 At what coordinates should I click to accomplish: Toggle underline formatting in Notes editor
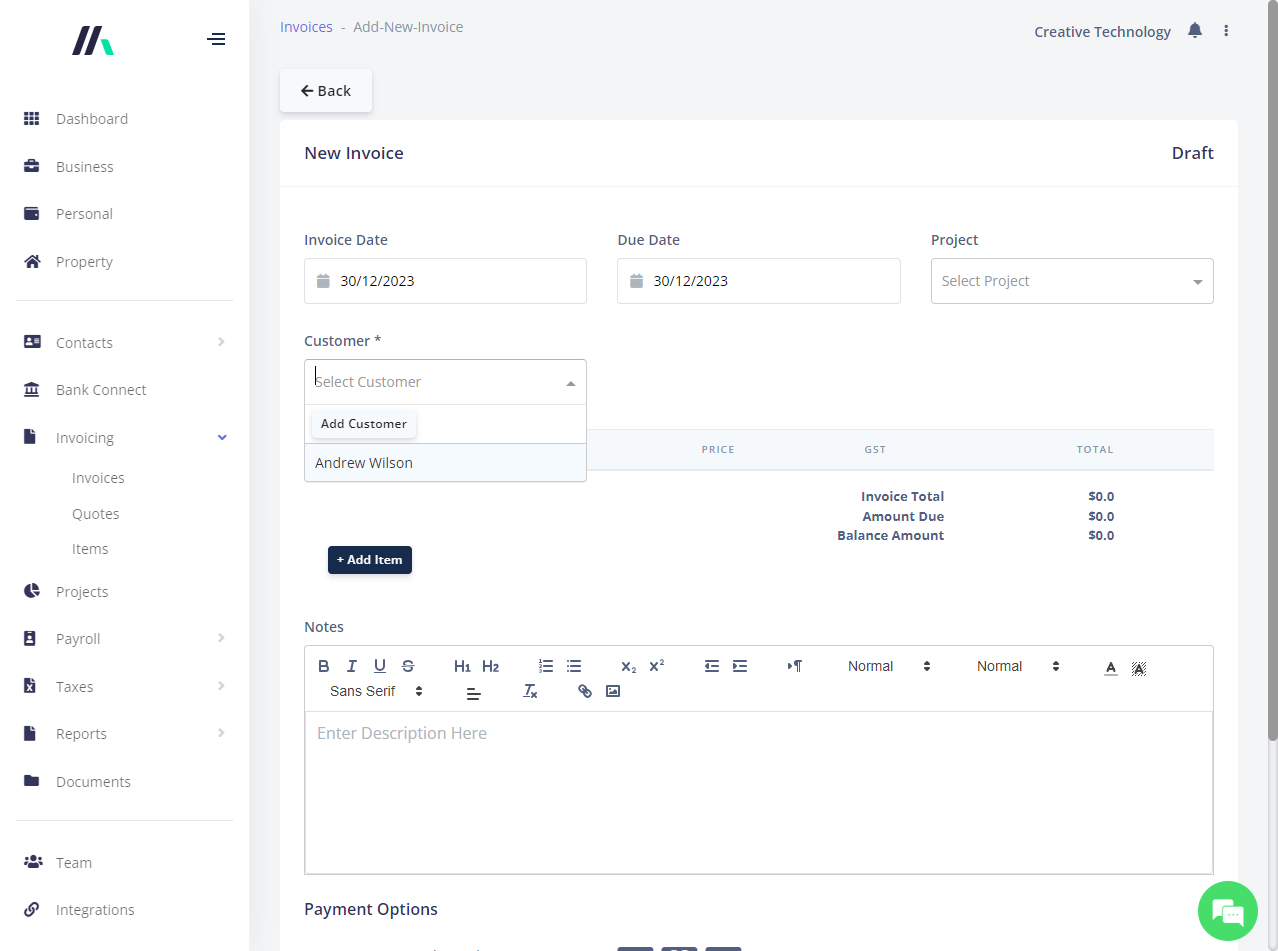coord(380,666)
